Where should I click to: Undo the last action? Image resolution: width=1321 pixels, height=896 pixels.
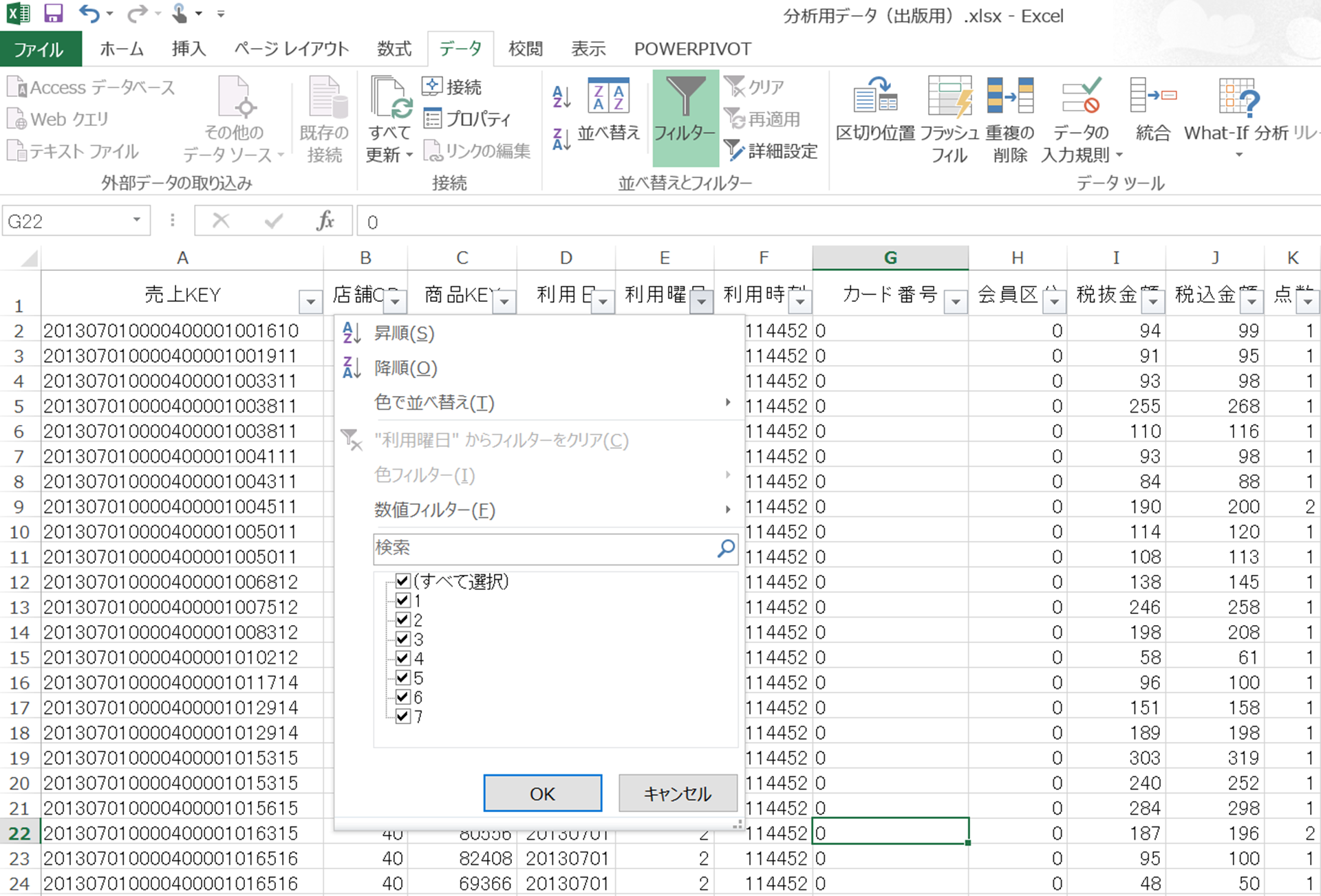pos(89,13)
